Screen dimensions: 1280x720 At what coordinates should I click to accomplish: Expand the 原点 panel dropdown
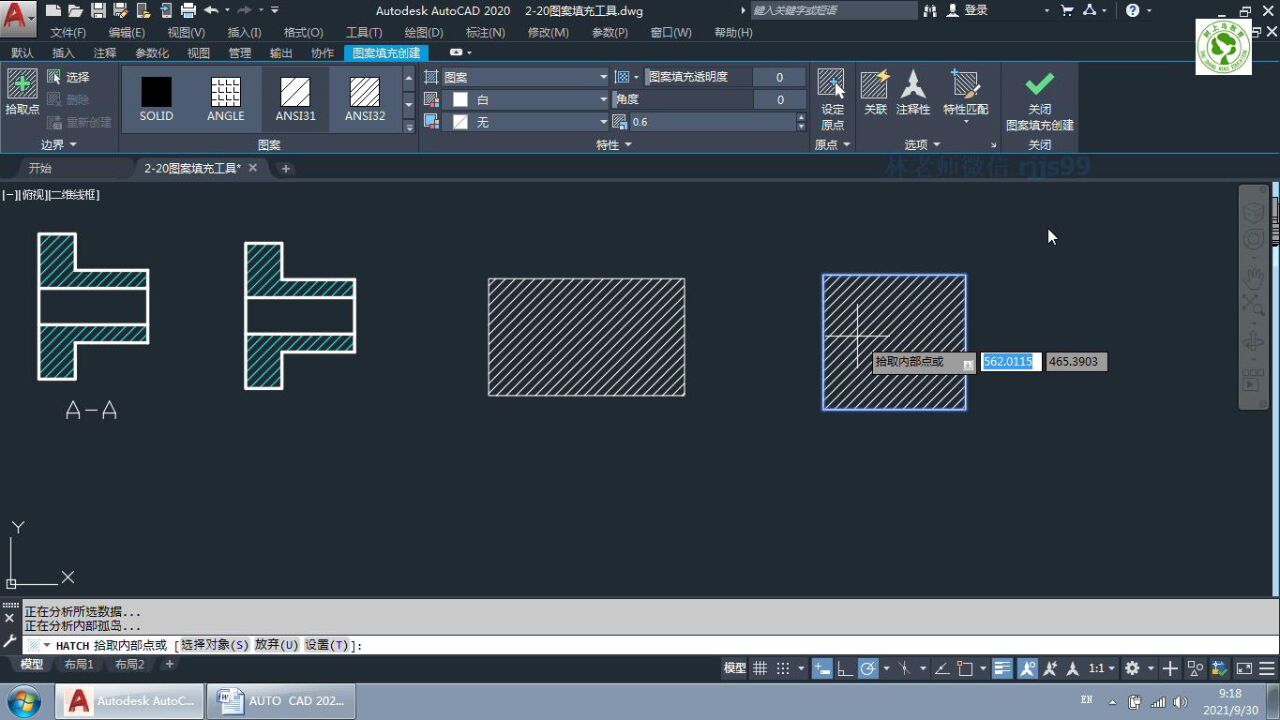tap(832, 145)
